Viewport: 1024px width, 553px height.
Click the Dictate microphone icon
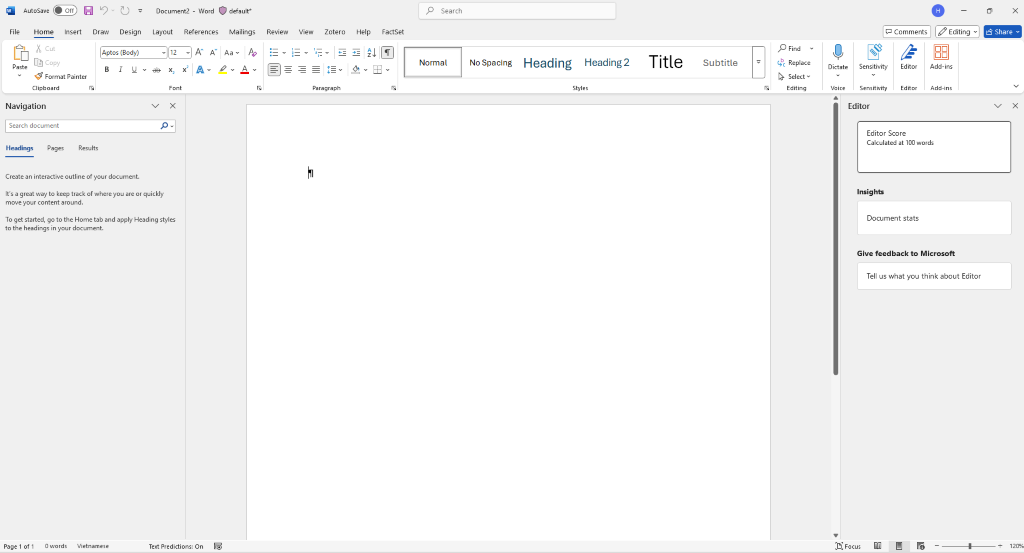click(x=838, y=53)
